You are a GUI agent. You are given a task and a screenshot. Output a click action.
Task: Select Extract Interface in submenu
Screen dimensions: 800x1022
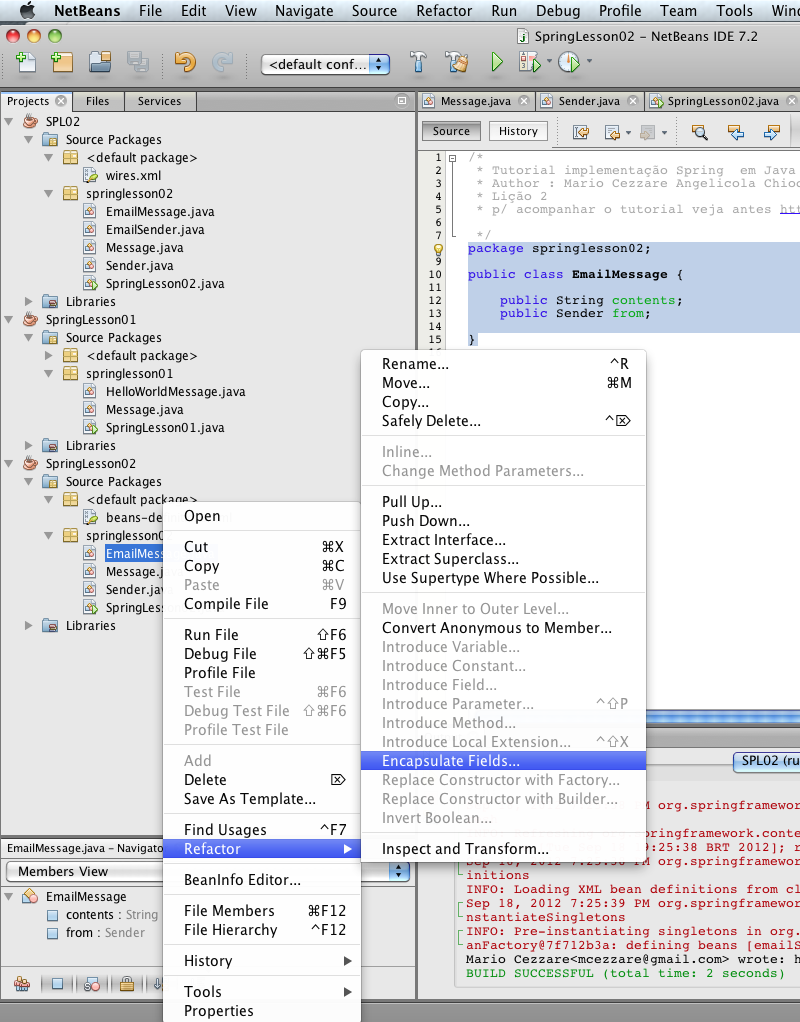(x=503, y=540)
